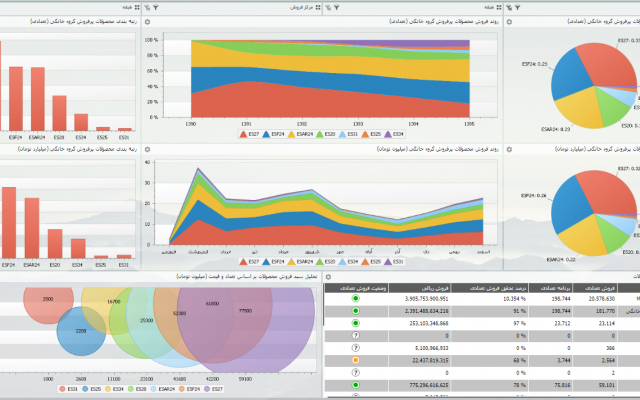Click the question-mark status icon in the 5,100,966,933 row

pos(356,348)
